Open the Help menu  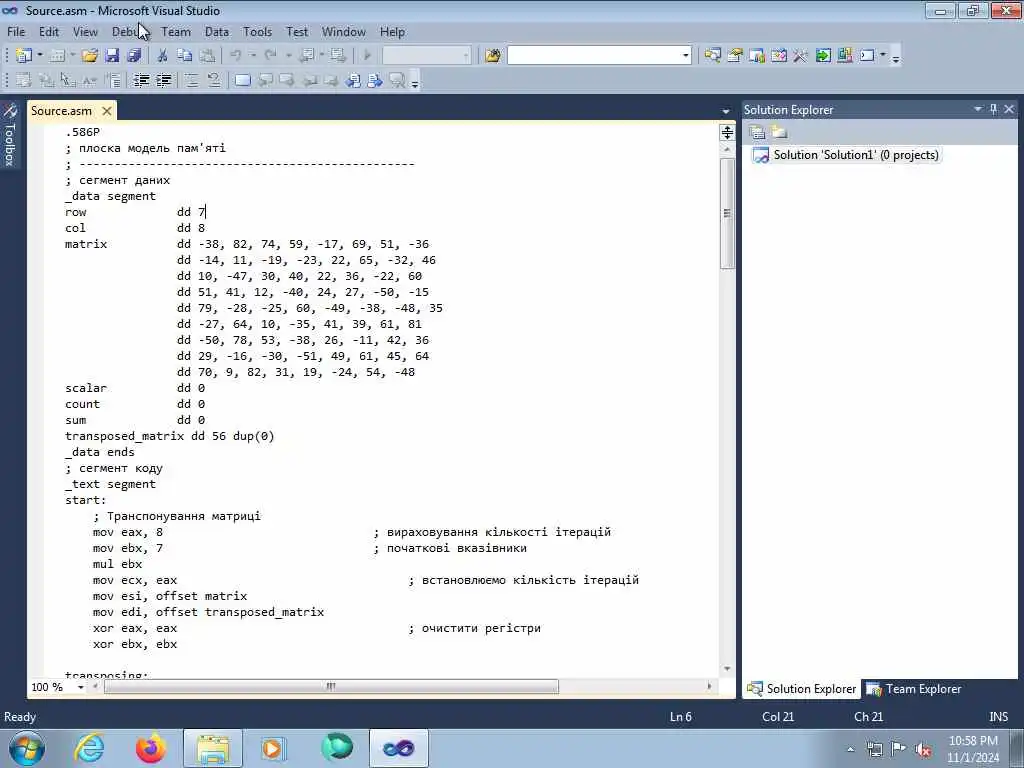(x=392, y=31)
